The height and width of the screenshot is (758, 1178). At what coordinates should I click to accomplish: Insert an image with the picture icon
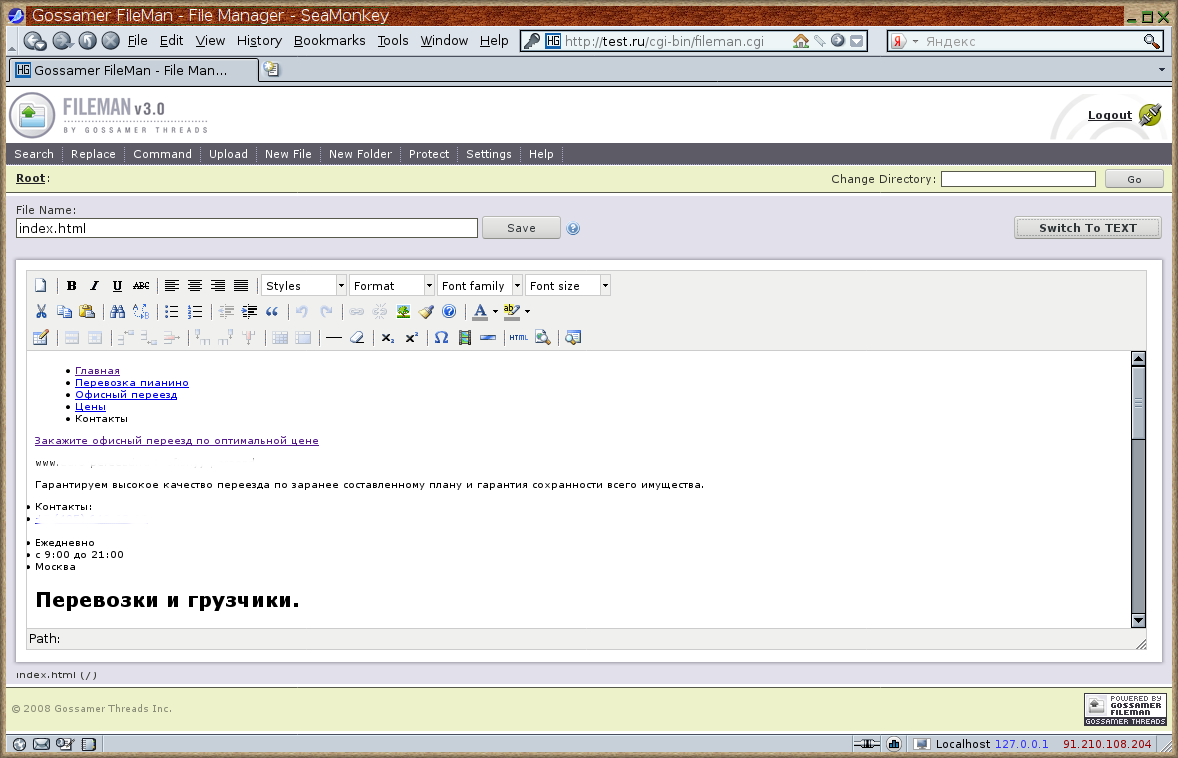coord(403,312)
